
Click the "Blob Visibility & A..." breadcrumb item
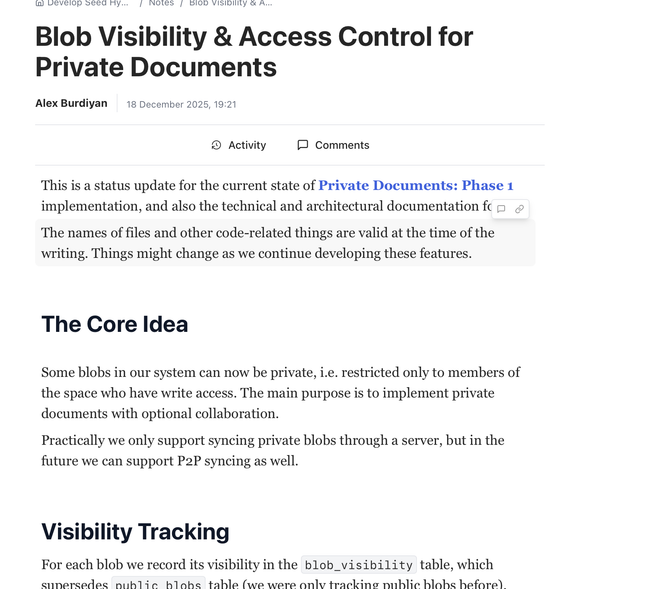click(x=230, y=3)
